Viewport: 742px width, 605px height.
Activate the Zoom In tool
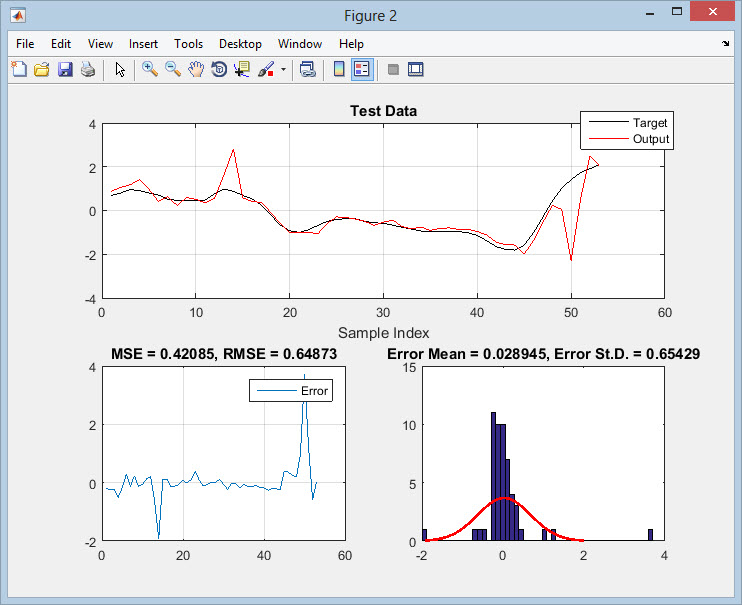150,70
